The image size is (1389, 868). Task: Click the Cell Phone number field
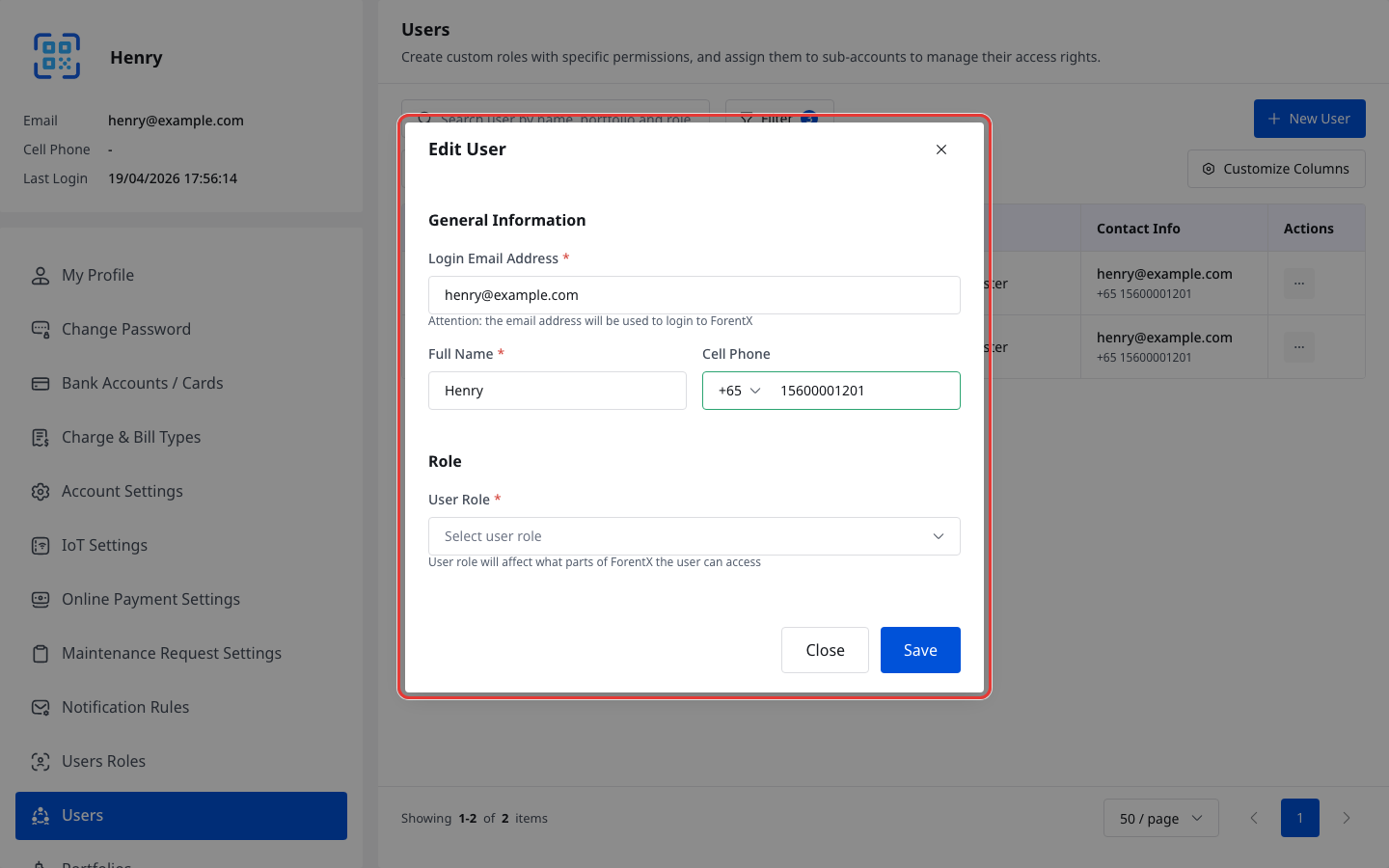pyautogui.click(x=863, y=391)
